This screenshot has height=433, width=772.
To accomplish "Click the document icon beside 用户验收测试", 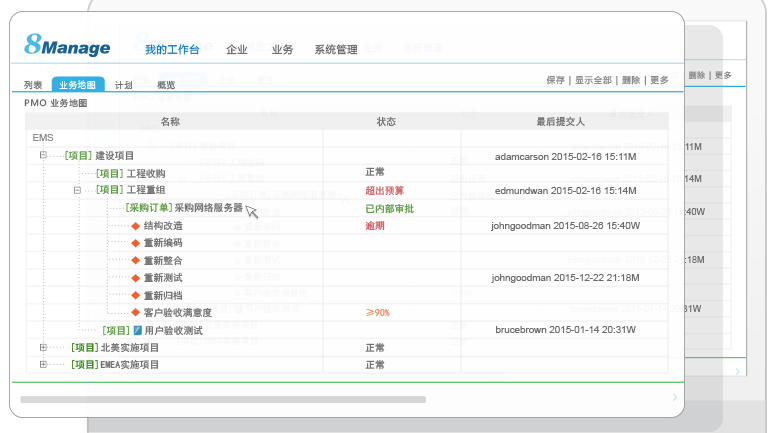I will coord(138,329).
